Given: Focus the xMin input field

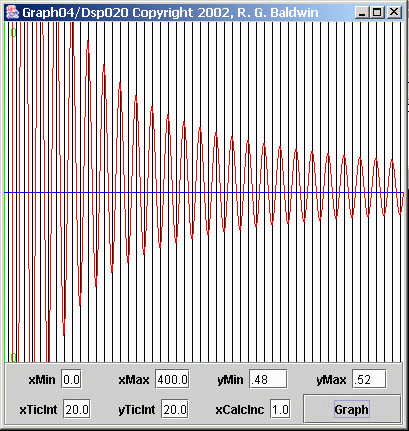Looking at the screenshot, I should [71, 379].
